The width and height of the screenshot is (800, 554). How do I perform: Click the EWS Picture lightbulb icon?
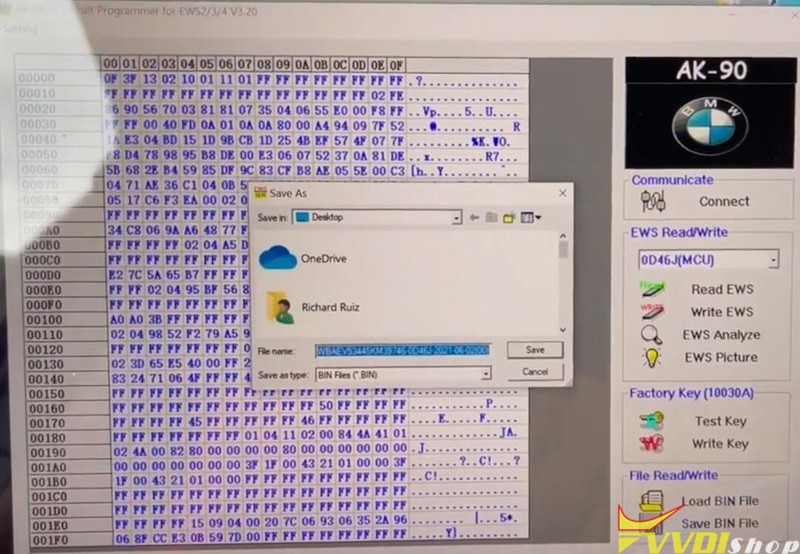652,358
